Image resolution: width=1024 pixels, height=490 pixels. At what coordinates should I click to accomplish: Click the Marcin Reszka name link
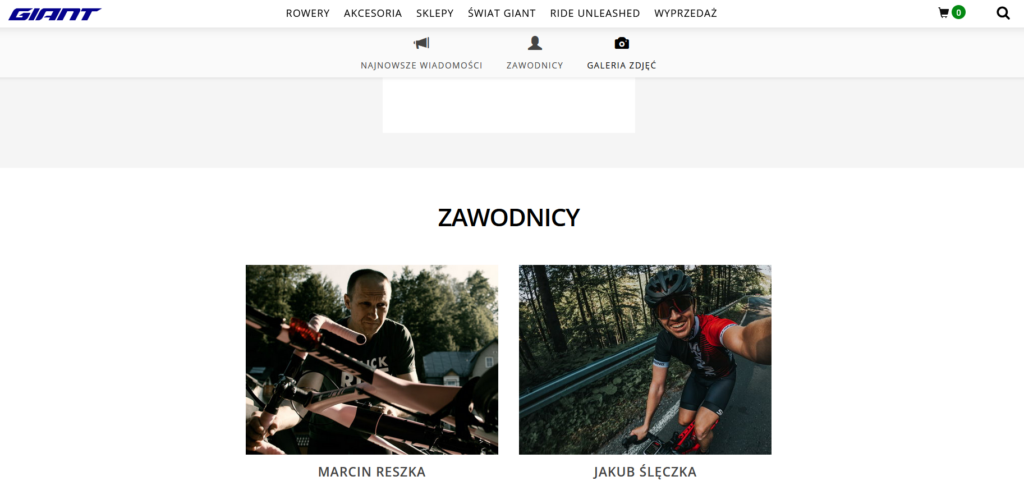coord(372,472)
